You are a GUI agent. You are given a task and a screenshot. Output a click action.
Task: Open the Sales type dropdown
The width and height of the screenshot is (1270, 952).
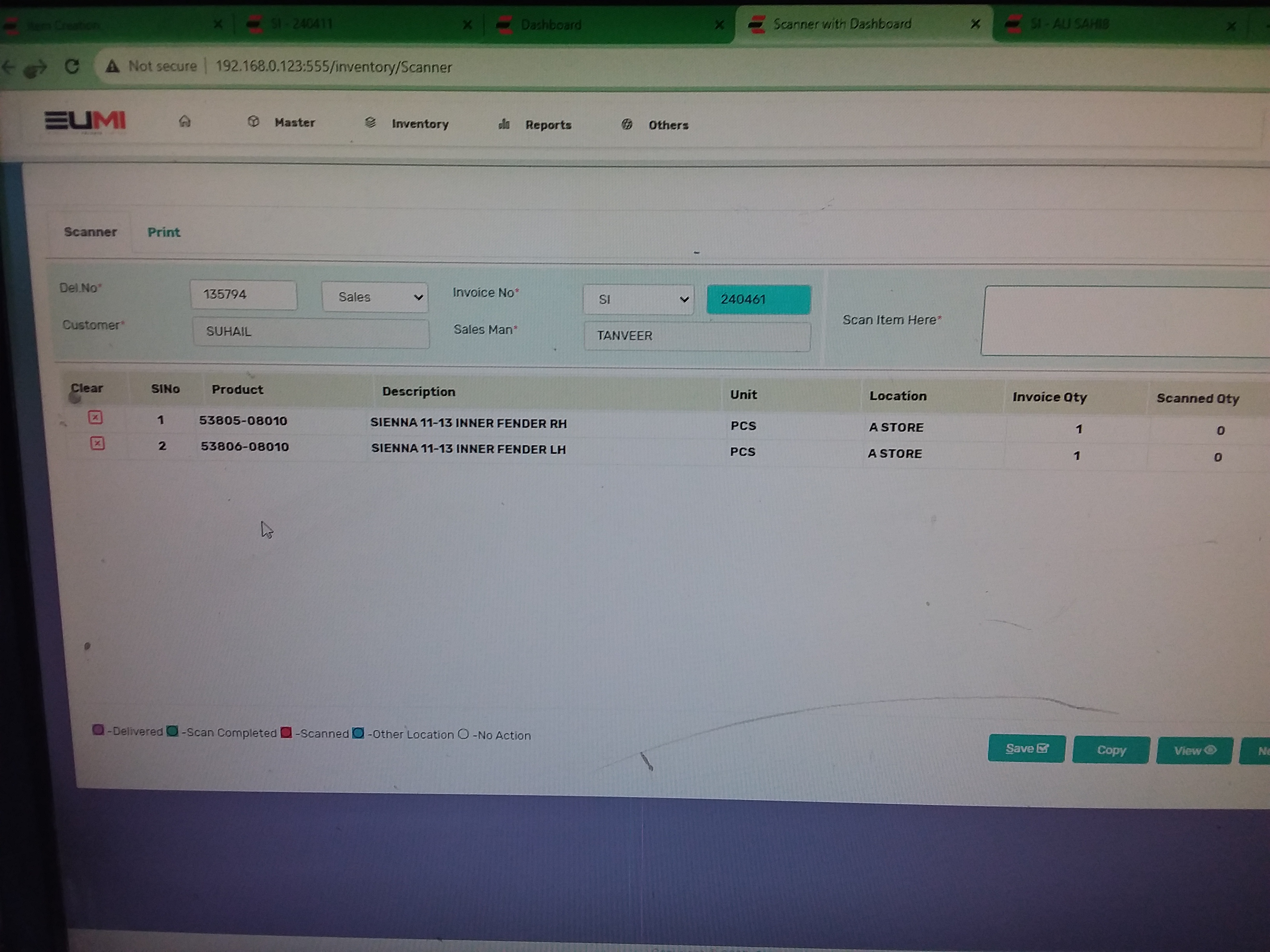[x=375, y=297]
